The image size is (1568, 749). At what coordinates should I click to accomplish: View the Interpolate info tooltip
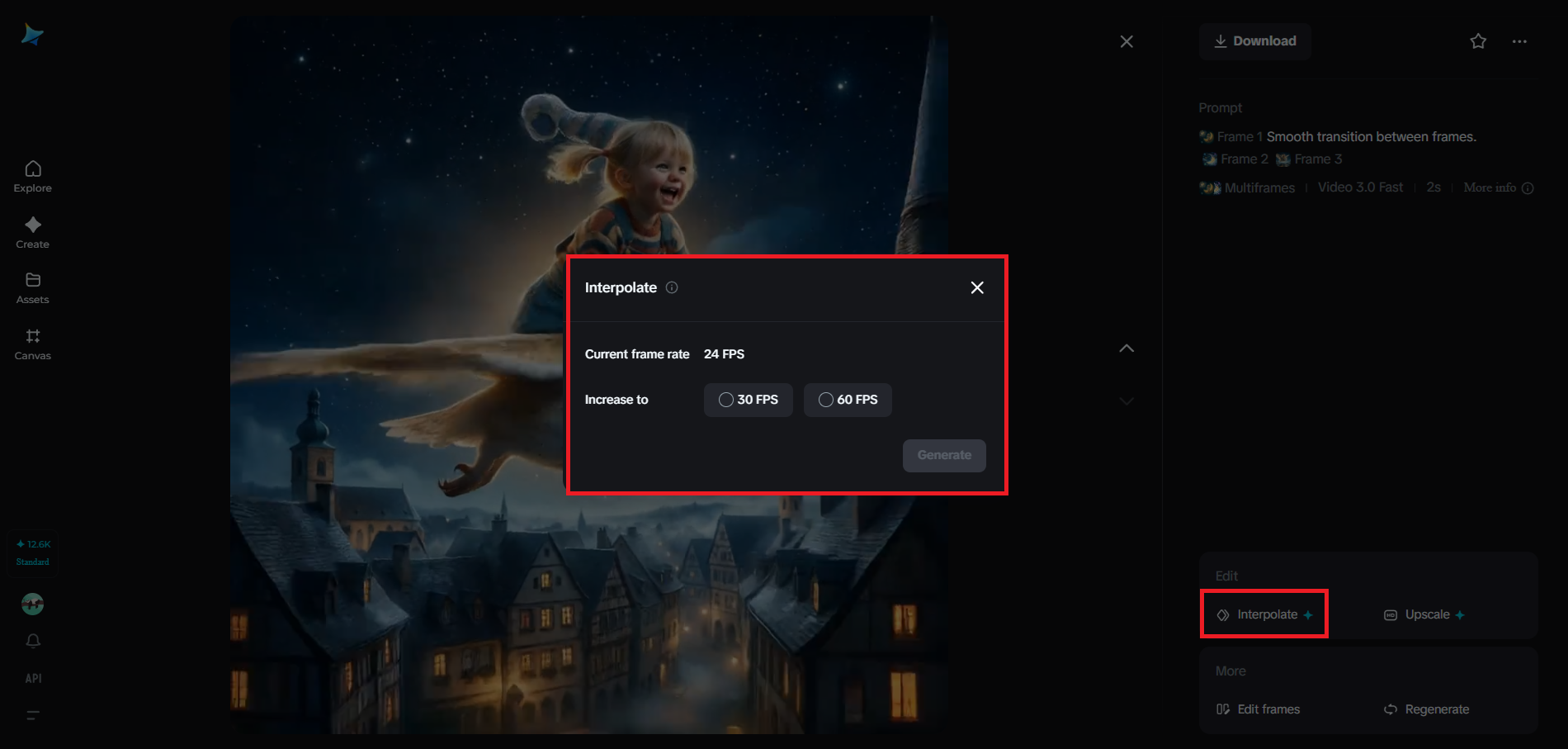coord(672,287)
